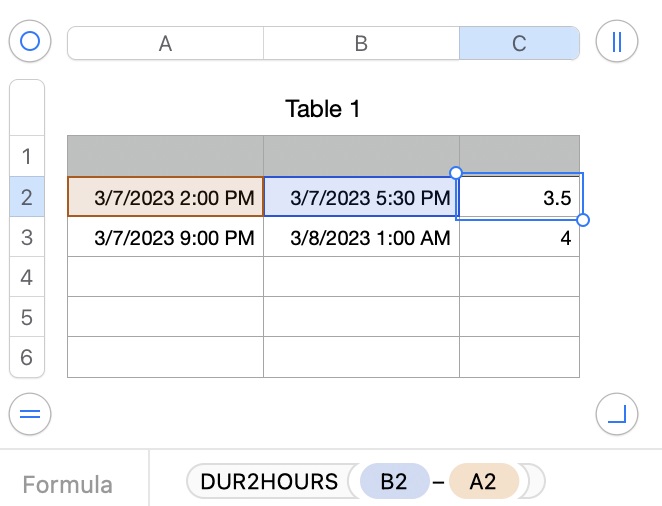Click the Table 1 title

coord(323,109)
